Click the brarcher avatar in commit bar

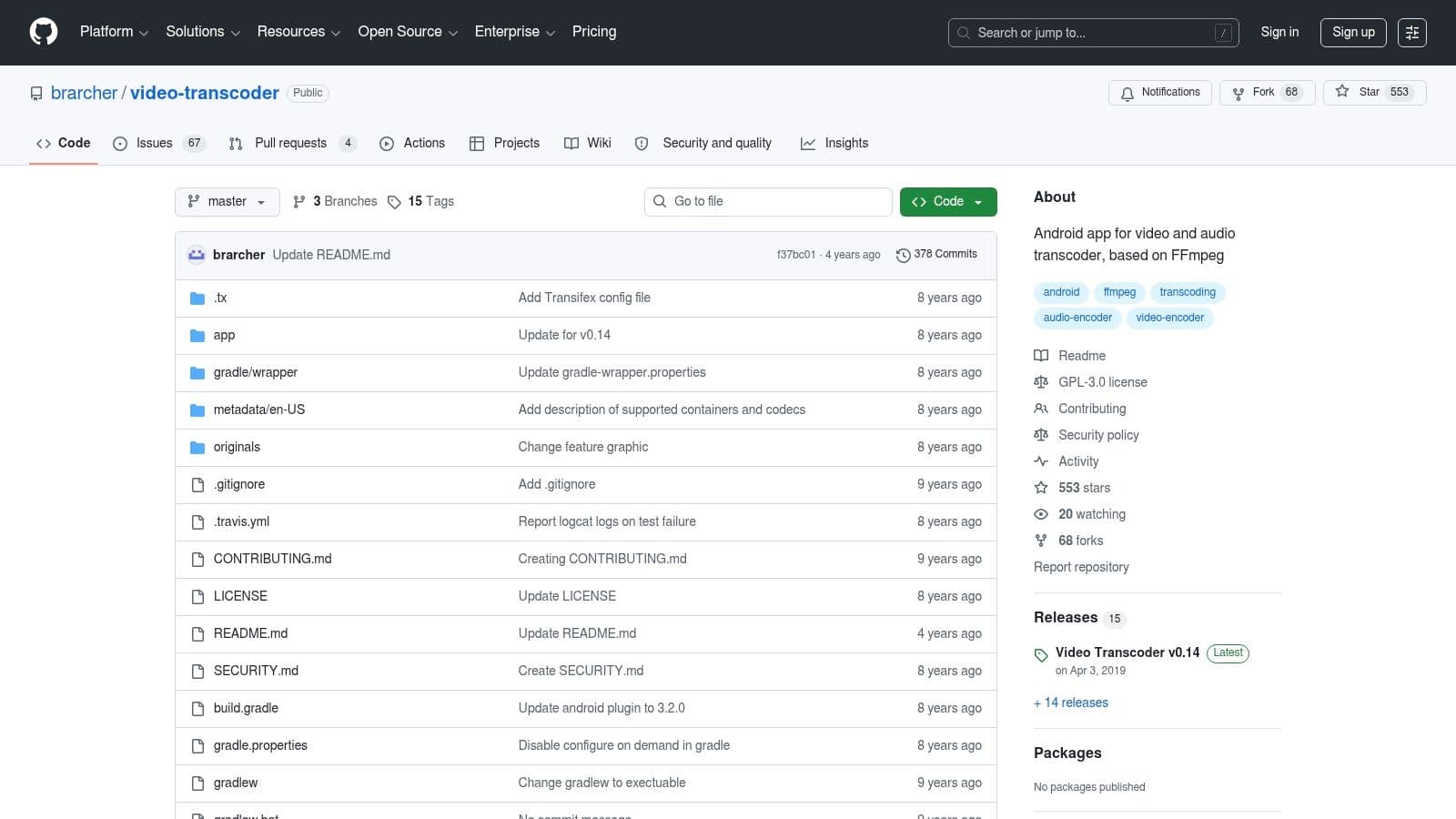pos(197,255)
